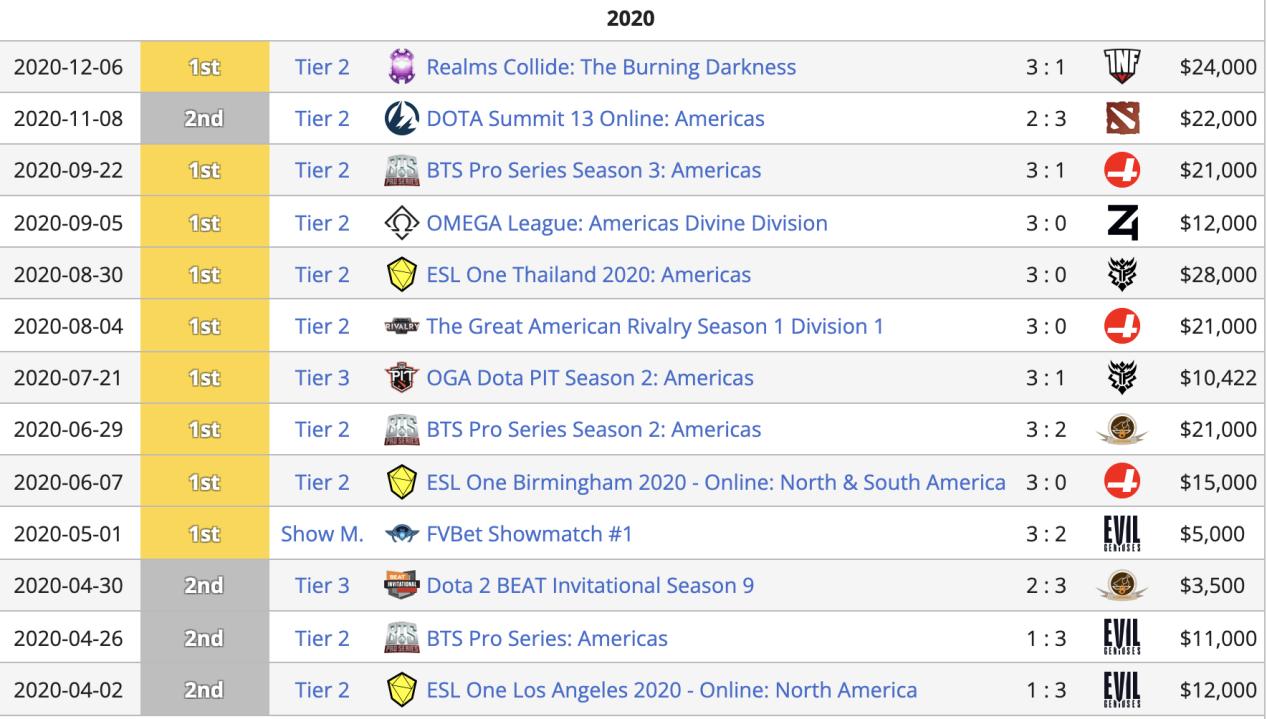Click the OMEGA League tournament logo icon

(x=400, y=223)
